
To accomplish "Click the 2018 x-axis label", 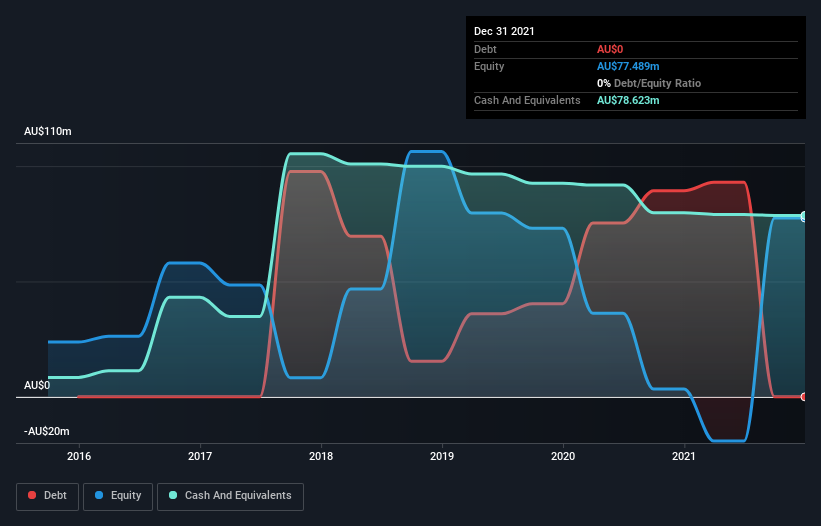I will point(321,456).
